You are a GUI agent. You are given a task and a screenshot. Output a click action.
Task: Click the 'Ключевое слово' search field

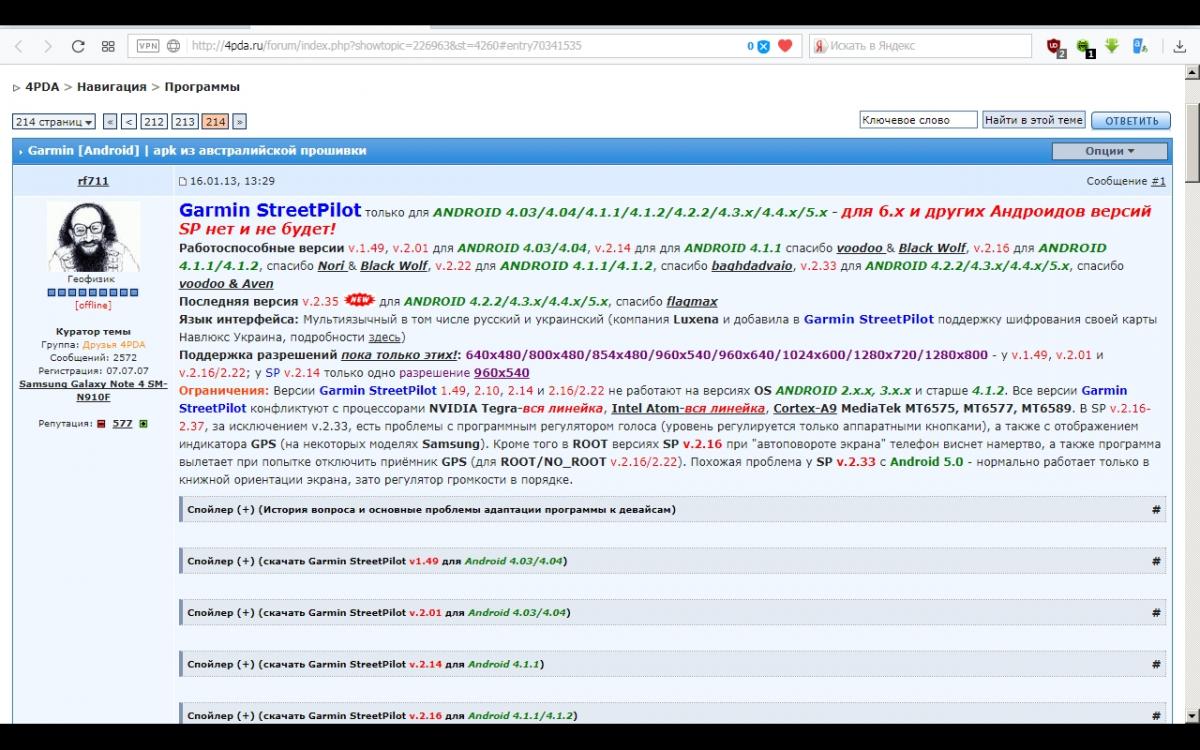click(918, 120)
